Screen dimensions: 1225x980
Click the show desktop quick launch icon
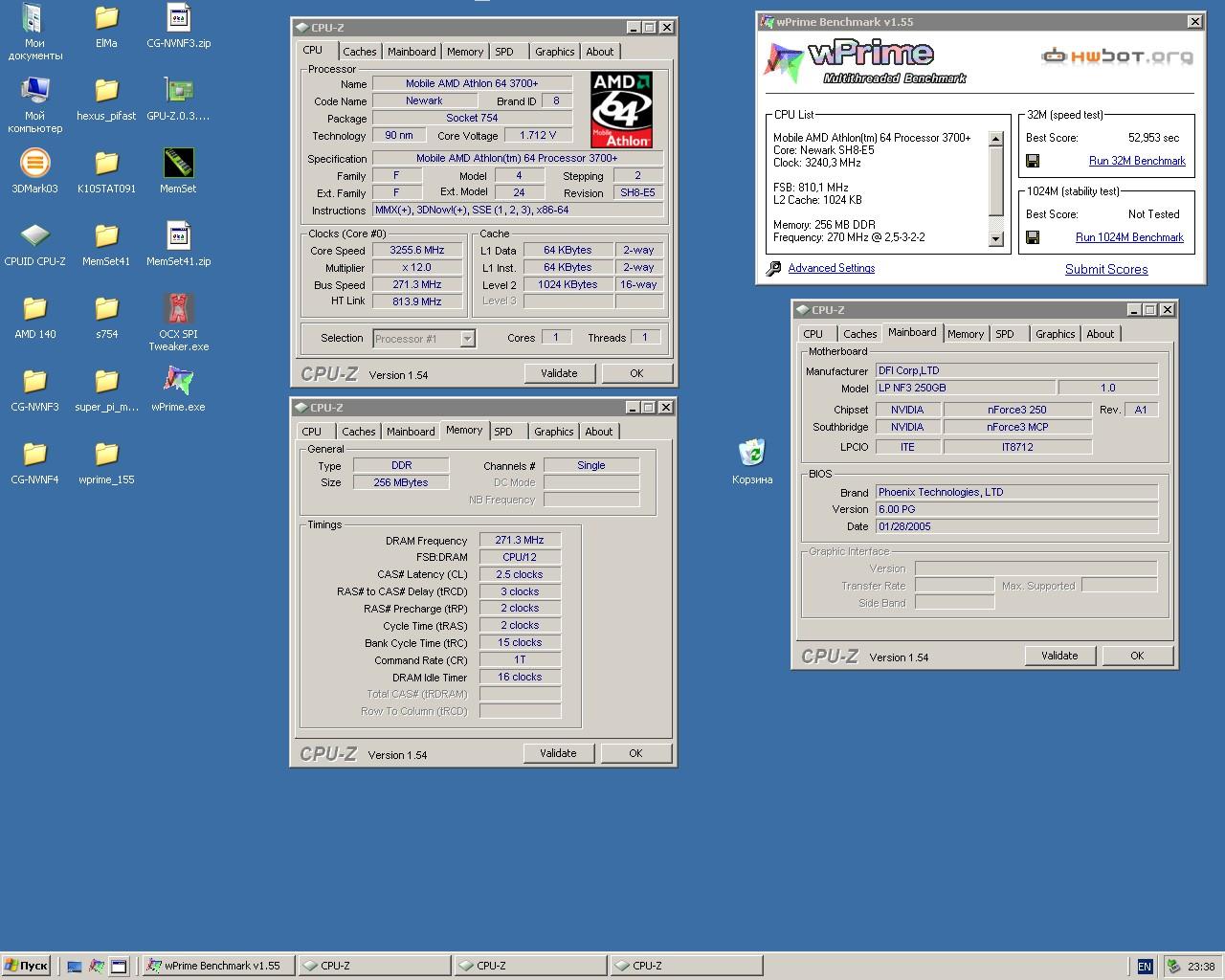click(x=75, y=967)
